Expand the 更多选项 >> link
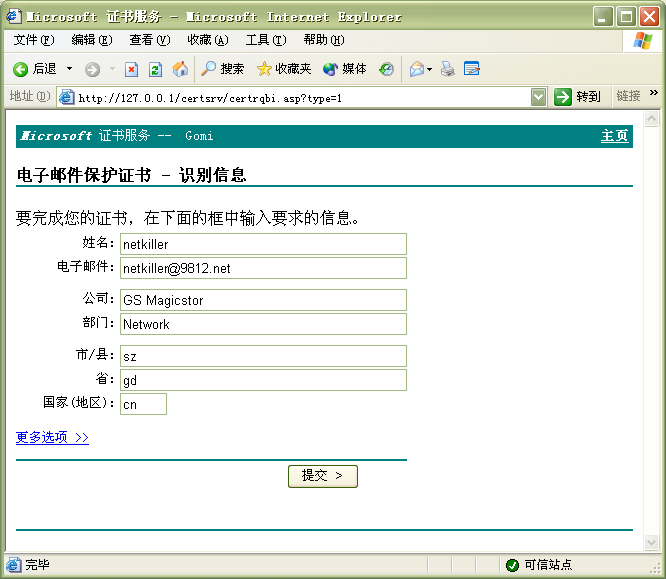This screenshot has width=666, height=579. point(52,437)
